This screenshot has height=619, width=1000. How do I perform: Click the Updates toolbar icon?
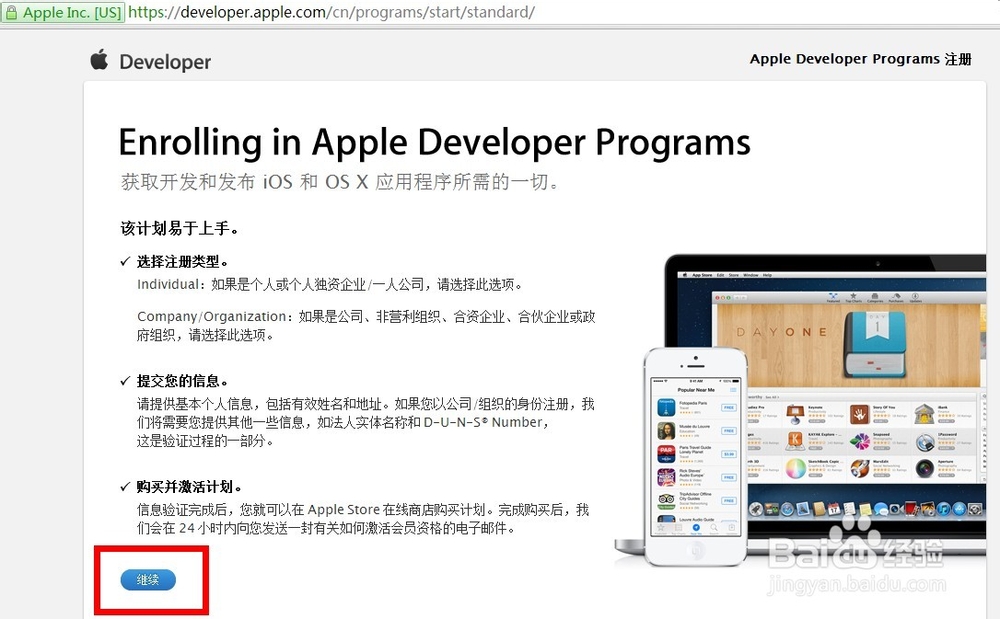(915, 297)
